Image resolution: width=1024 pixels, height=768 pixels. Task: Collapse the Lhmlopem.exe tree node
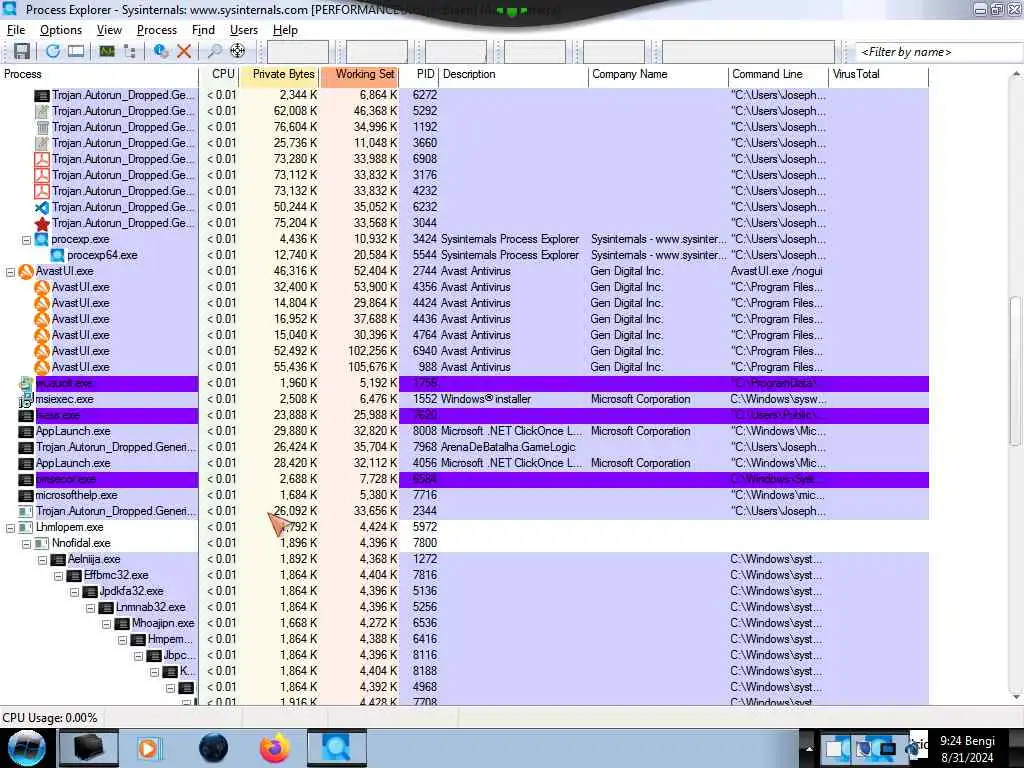point(10,528)
